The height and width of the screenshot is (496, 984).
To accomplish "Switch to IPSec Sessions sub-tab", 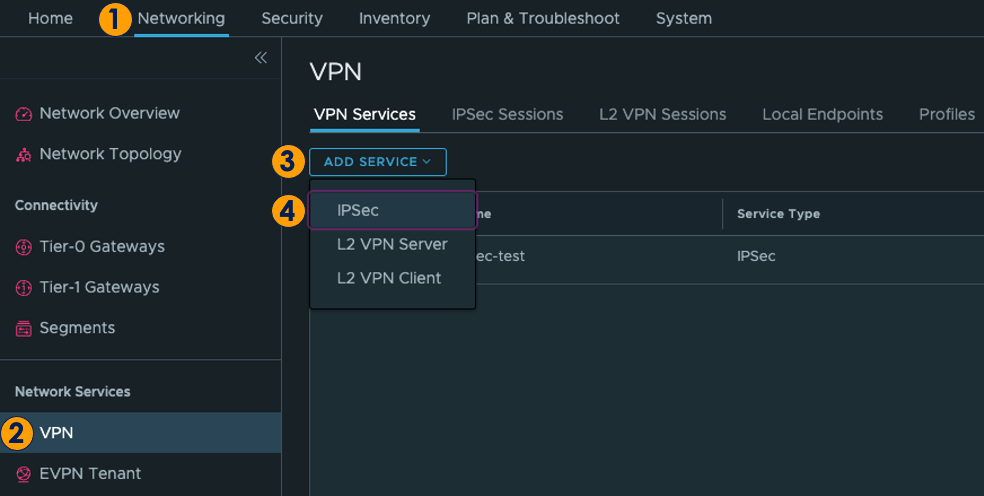I will 507,114.
